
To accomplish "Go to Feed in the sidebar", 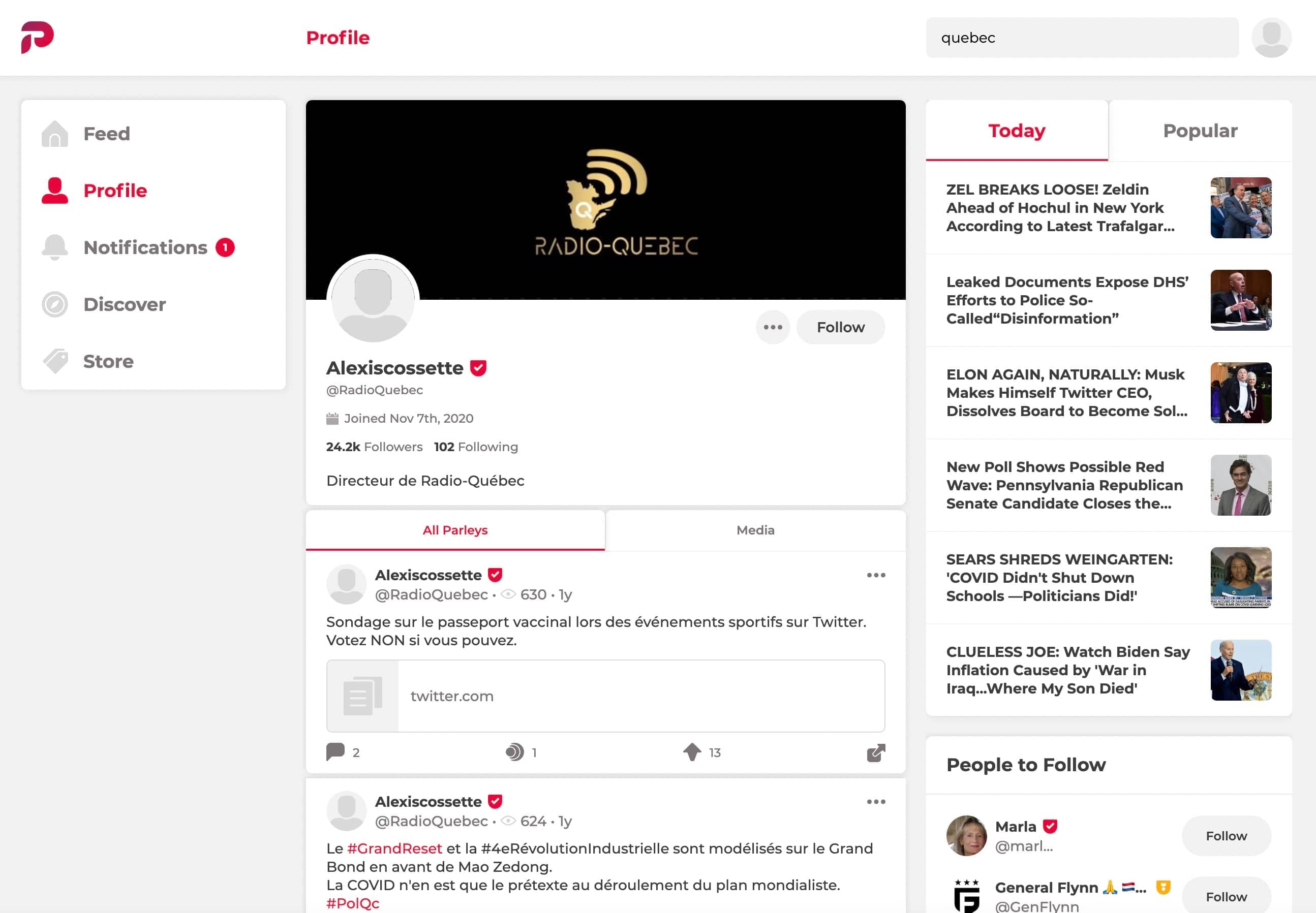I will click(106, 133).
